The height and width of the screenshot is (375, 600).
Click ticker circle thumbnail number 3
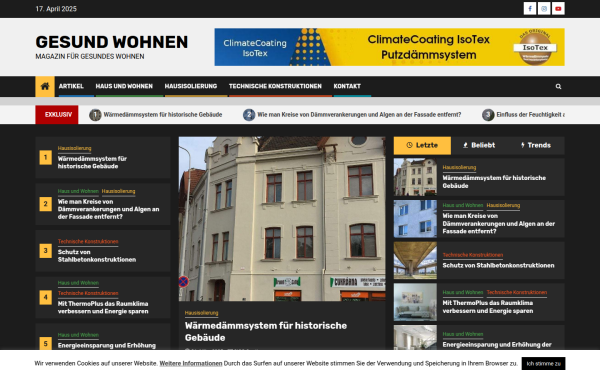click(488, 114)
